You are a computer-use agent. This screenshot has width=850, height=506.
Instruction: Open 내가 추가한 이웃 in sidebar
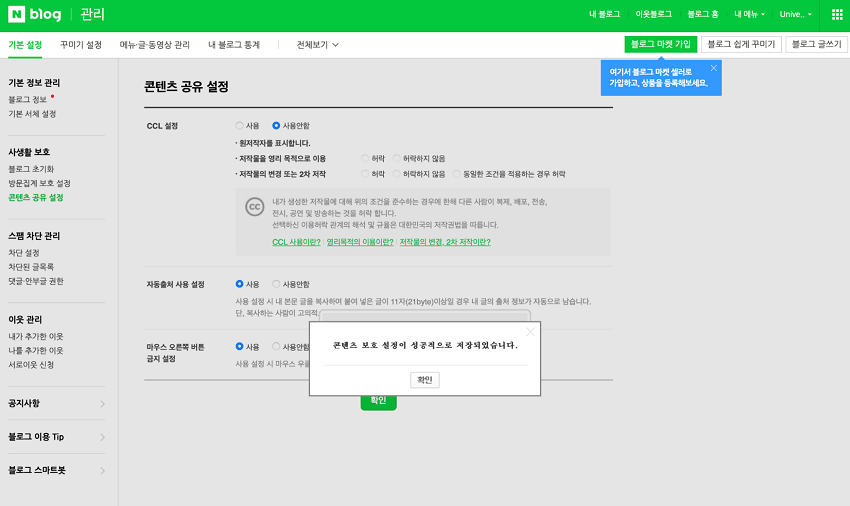(36, 336)
